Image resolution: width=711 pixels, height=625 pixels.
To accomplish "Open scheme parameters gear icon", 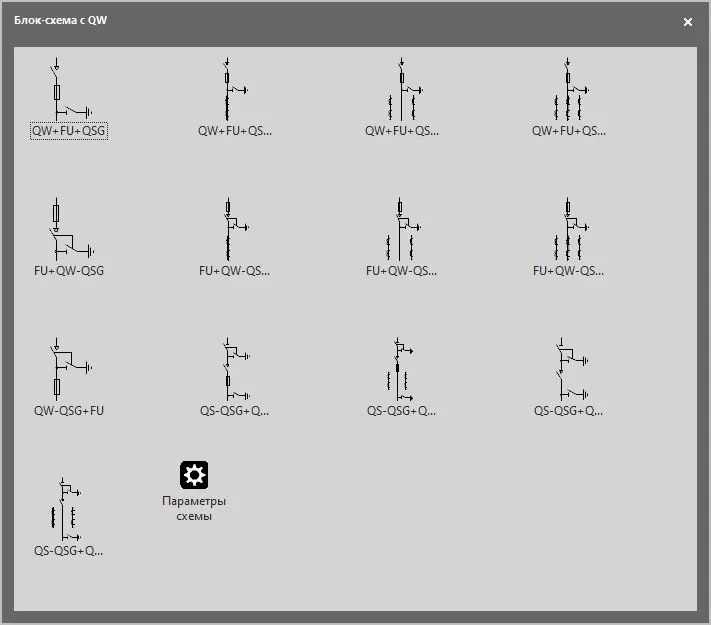I will (x=194, y=475).
